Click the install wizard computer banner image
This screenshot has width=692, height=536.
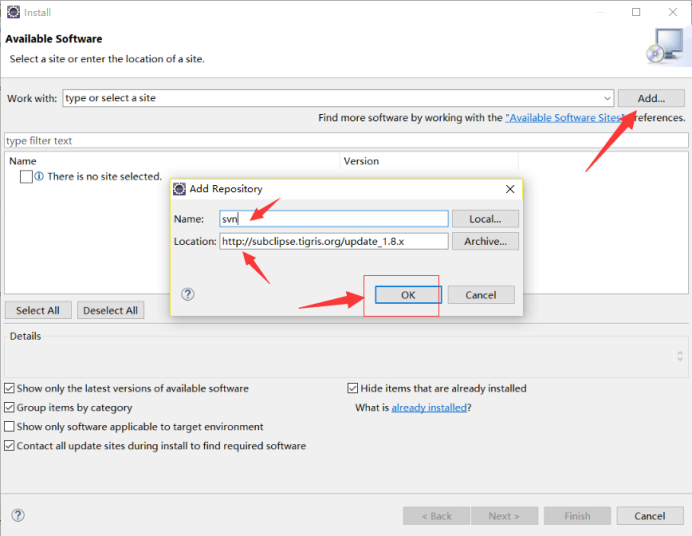(x=666, y=46)
